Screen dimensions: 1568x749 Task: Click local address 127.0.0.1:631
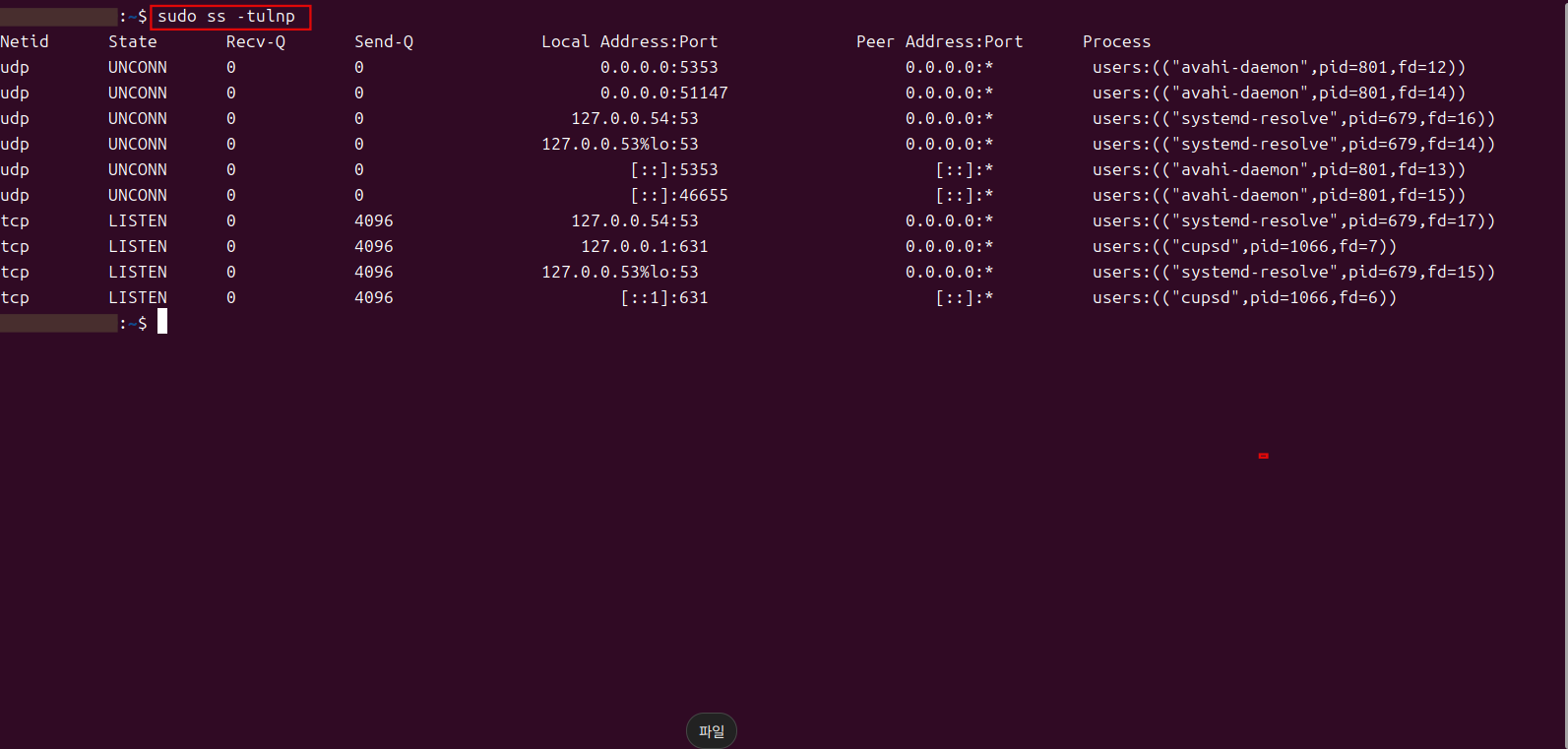[644, 246]
